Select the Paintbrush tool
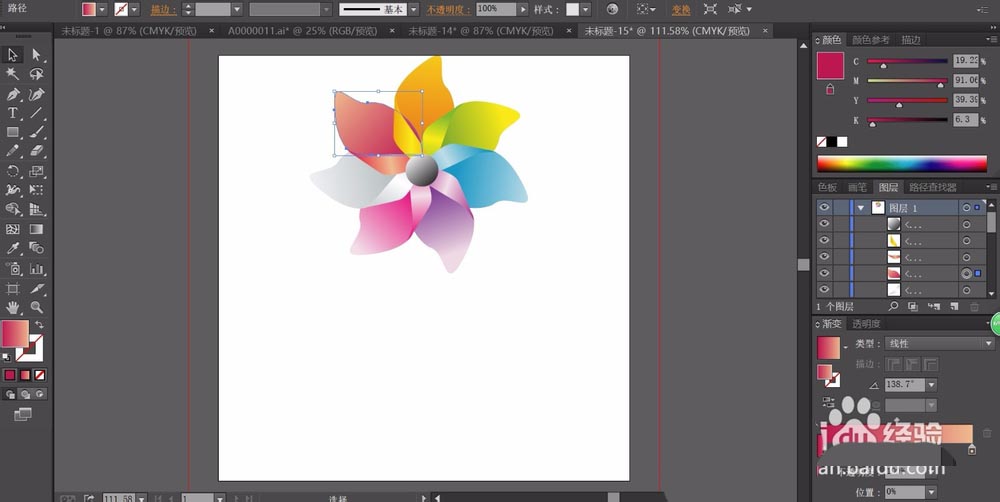This screenshot has height=502, width=1000. coord(36,132)
